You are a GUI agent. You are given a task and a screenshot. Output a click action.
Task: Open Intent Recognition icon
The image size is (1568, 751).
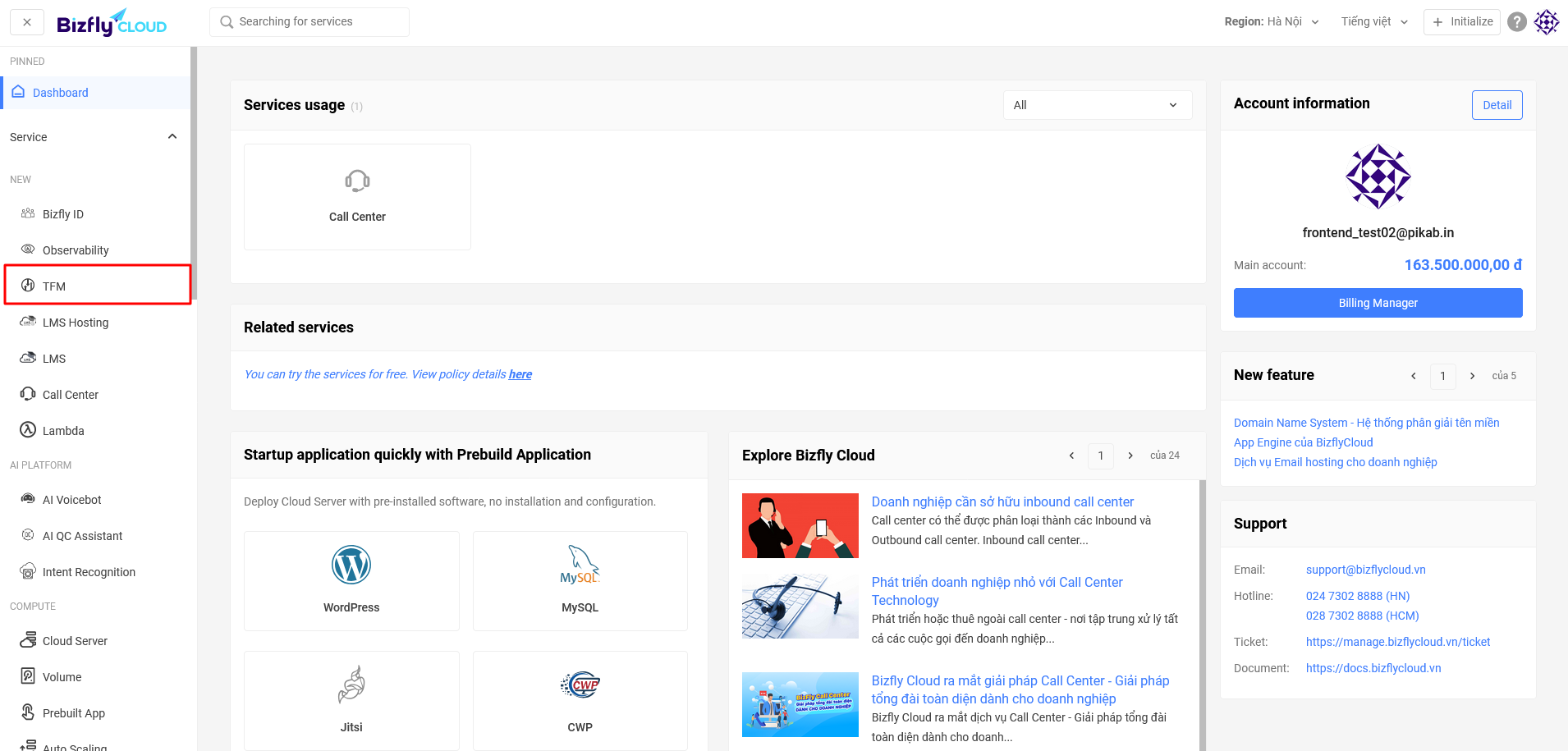(x=28, y=571)
